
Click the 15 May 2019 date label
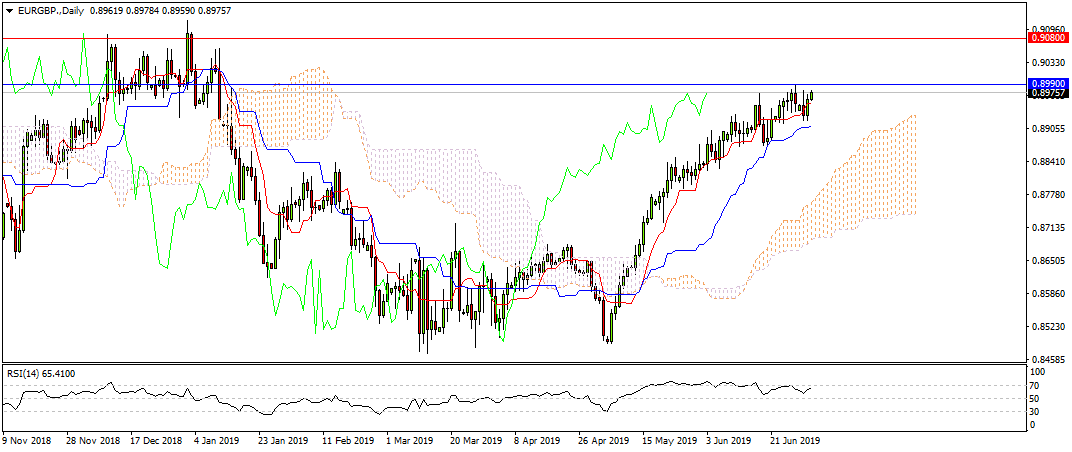point(667,439)
